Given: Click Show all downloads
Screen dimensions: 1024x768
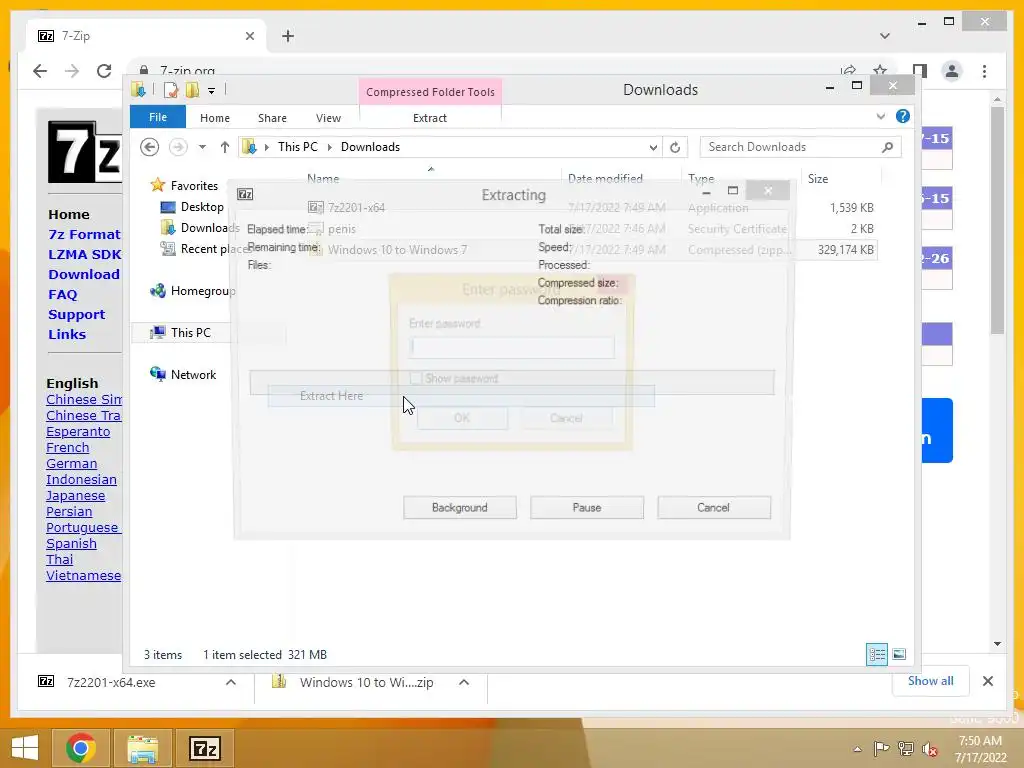Looking at the screenshot, I should [x=931, y=681].
